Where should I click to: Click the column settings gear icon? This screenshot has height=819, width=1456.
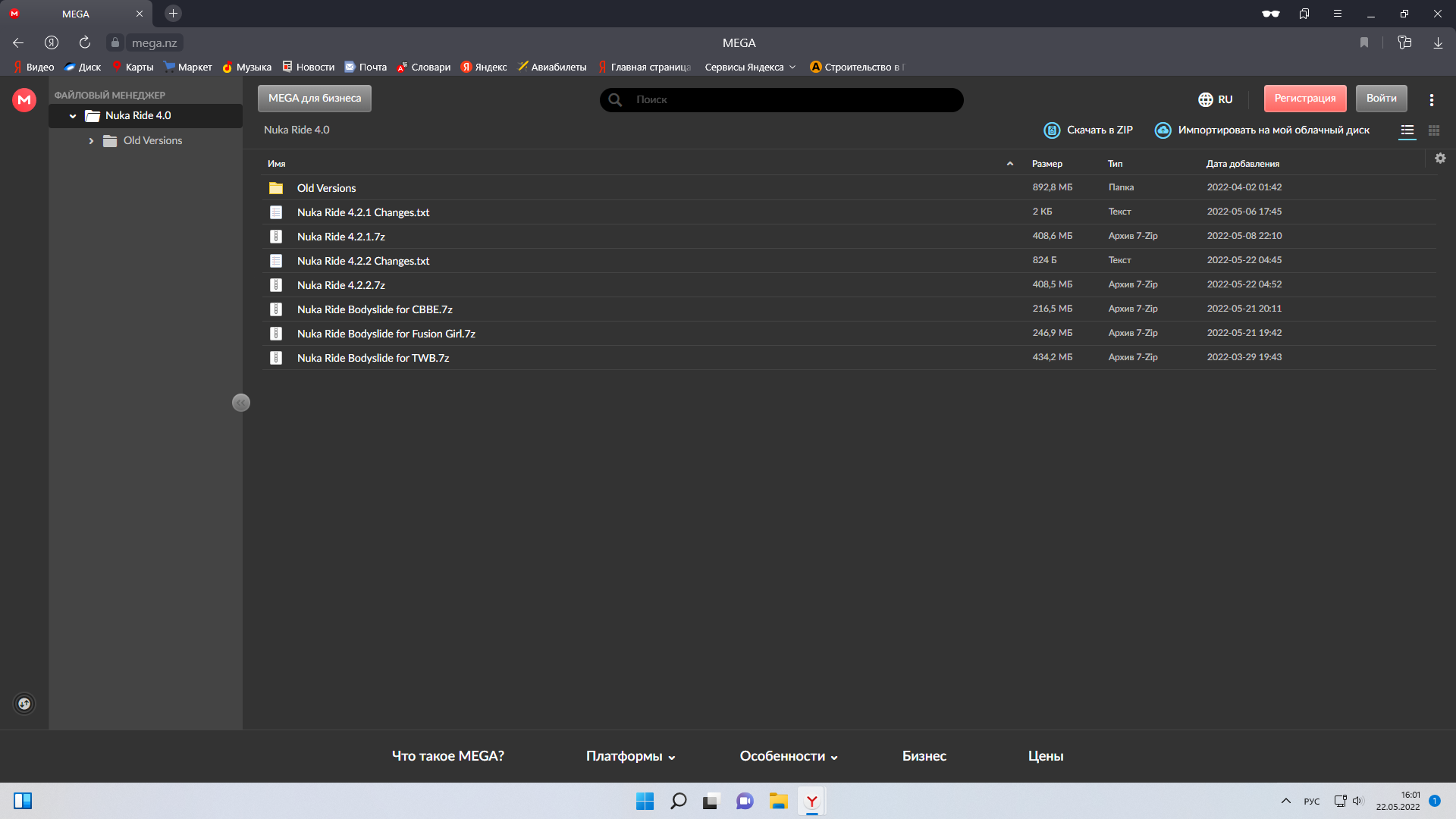1440,158
